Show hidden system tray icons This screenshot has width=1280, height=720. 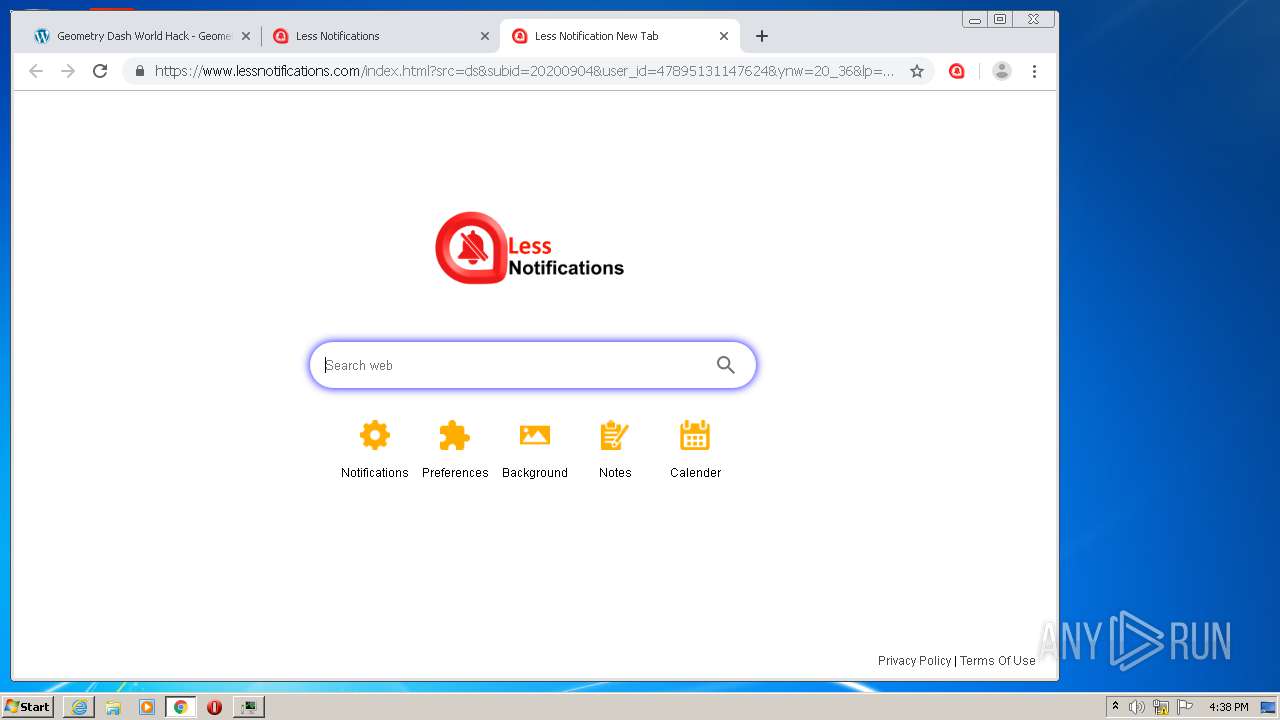coord(1115,707)
